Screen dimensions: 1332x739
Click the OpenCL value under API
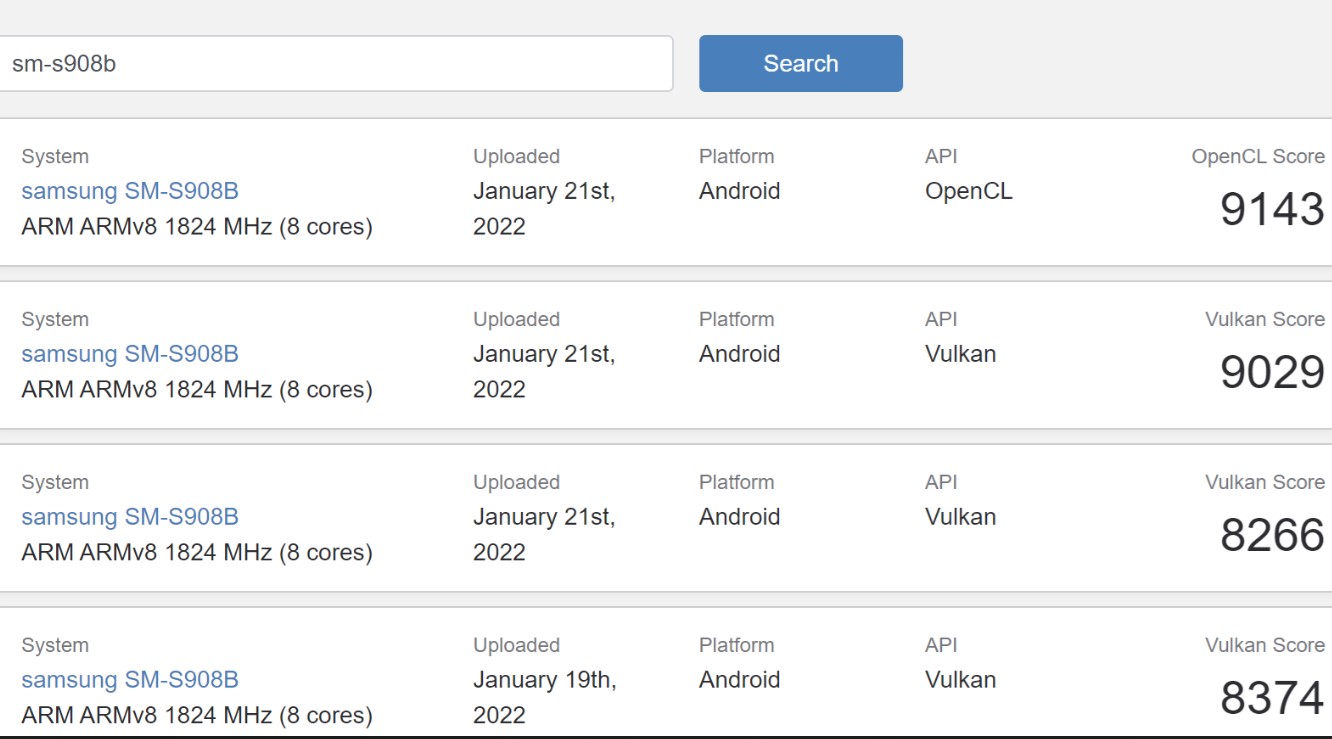(968, 191)
